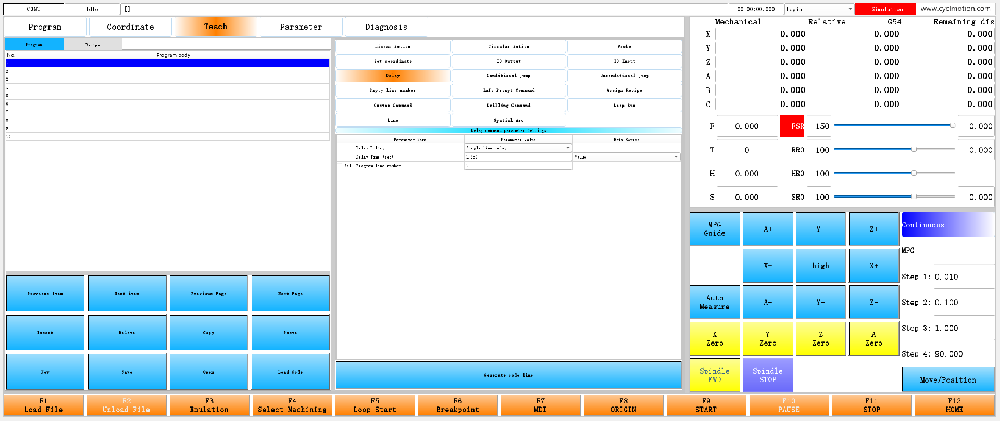Click the F12 HOME button
This screenshot has height=421, width=1000.
click(955, 405)
